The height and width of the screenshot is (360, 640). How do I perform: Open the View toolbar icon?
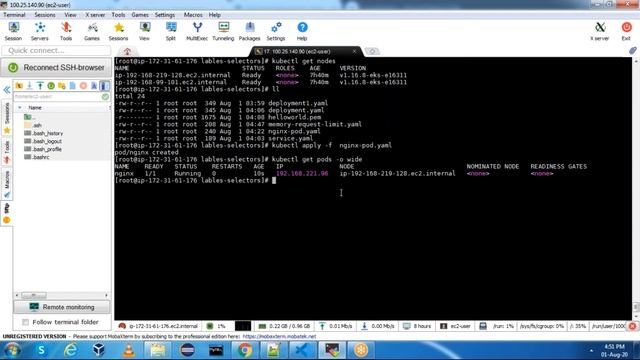[144, 31]
